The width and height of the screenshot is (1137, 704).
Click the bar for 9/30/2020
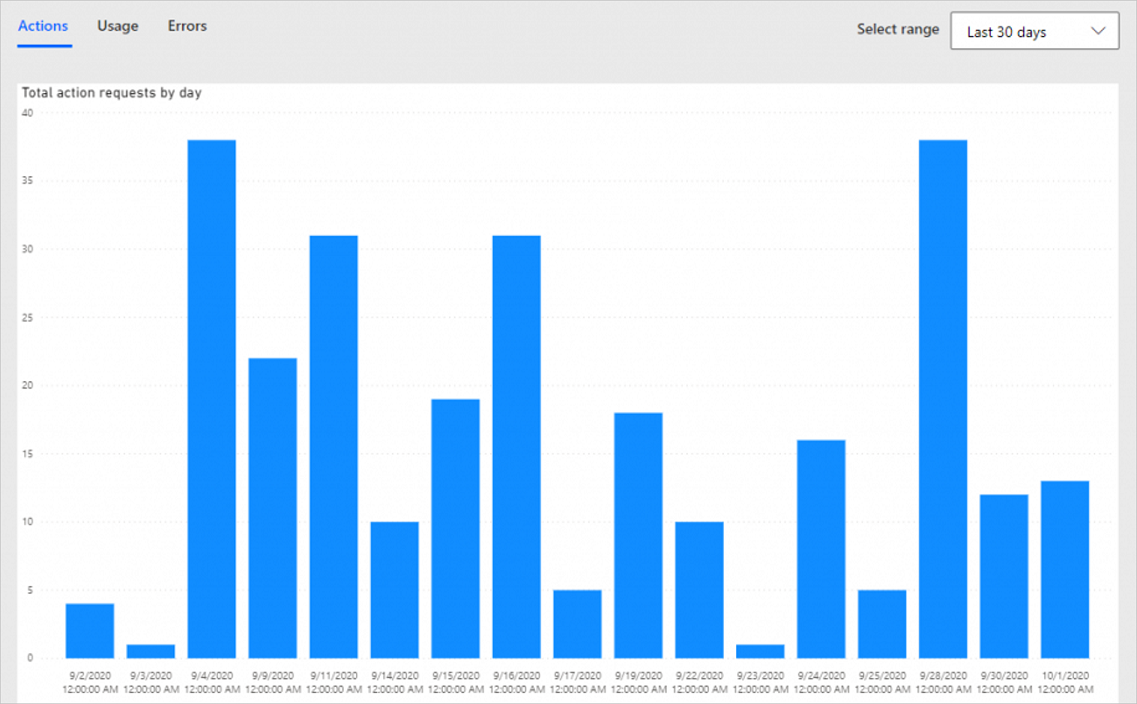(x=1004, y=580)
